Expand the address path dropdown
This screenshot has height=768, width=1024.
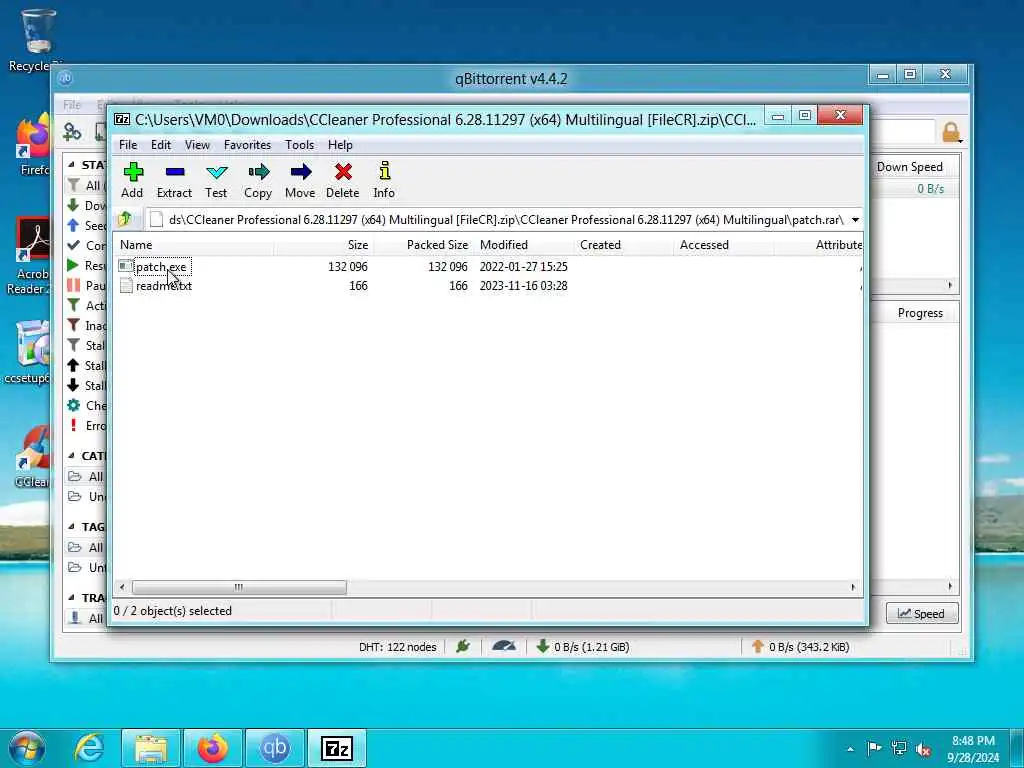tap(855, 220)
